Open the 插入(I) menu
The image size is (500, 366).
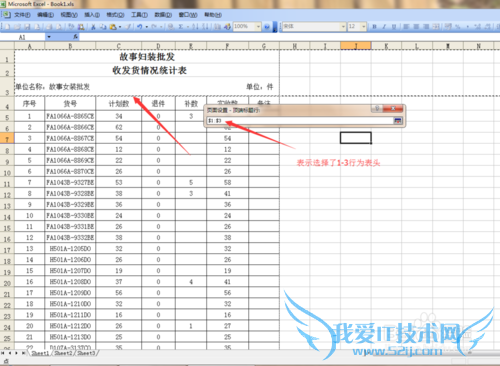(92, 15)
